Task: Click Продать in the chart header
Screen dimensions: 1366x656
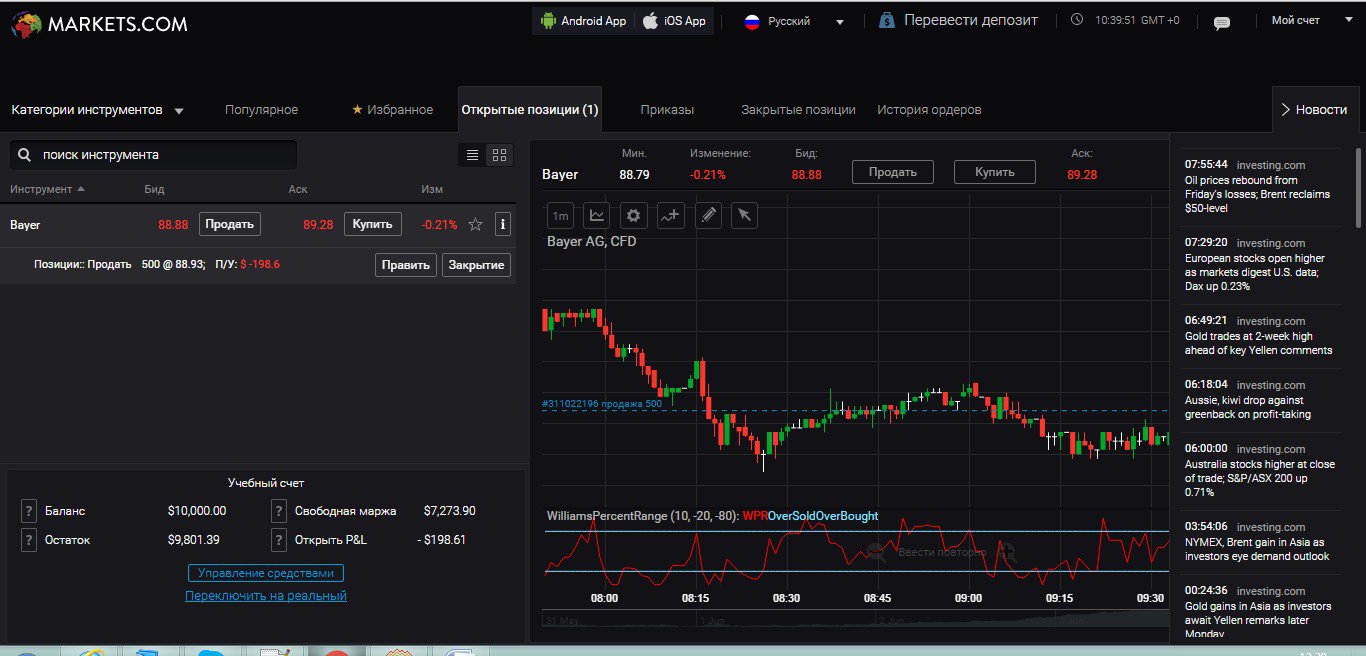Action: pyautogui.click(x=893, y=172)
